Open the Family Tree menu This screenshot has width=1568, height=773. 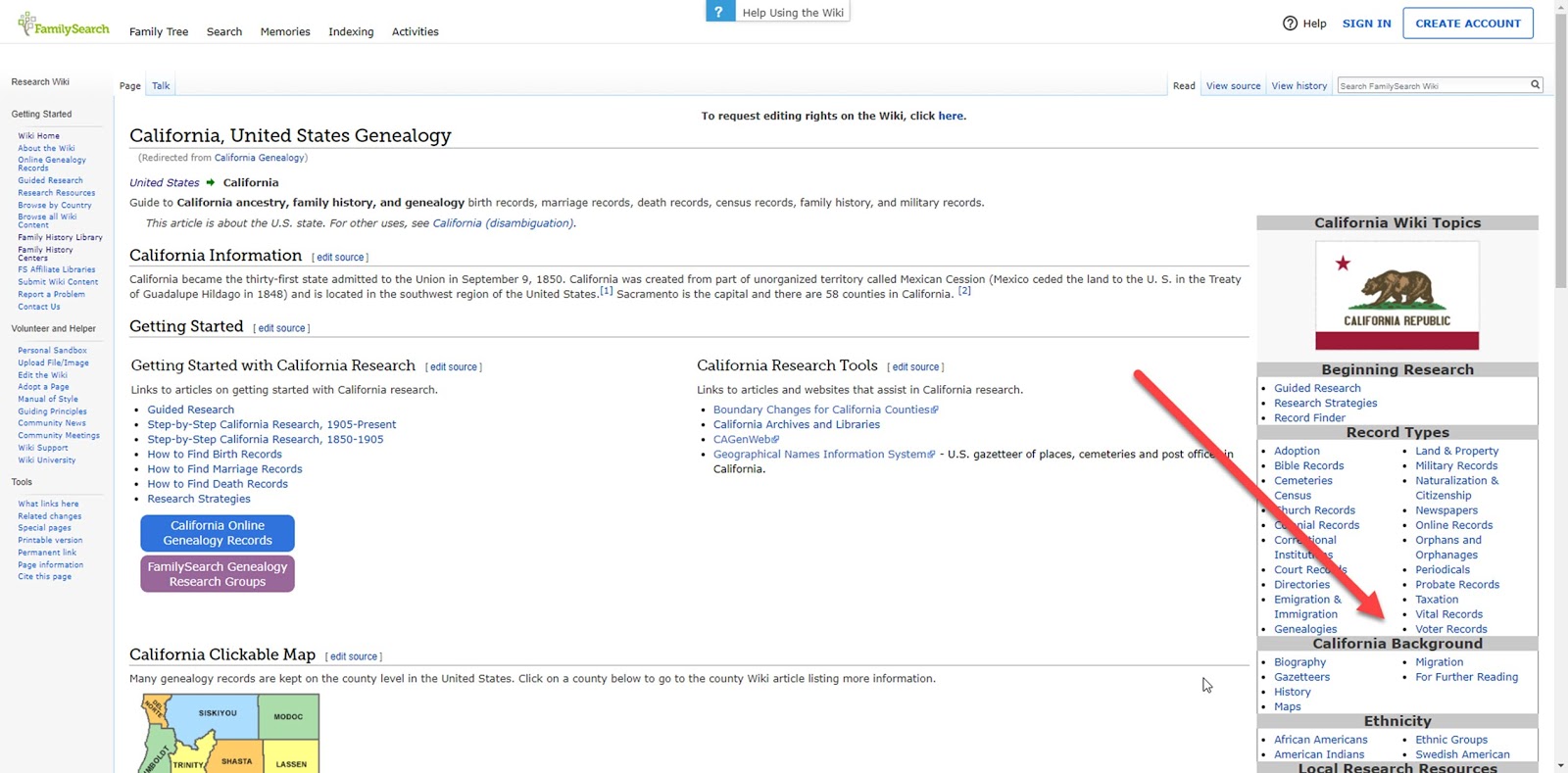pyautogui.click(x=159, y=32)
